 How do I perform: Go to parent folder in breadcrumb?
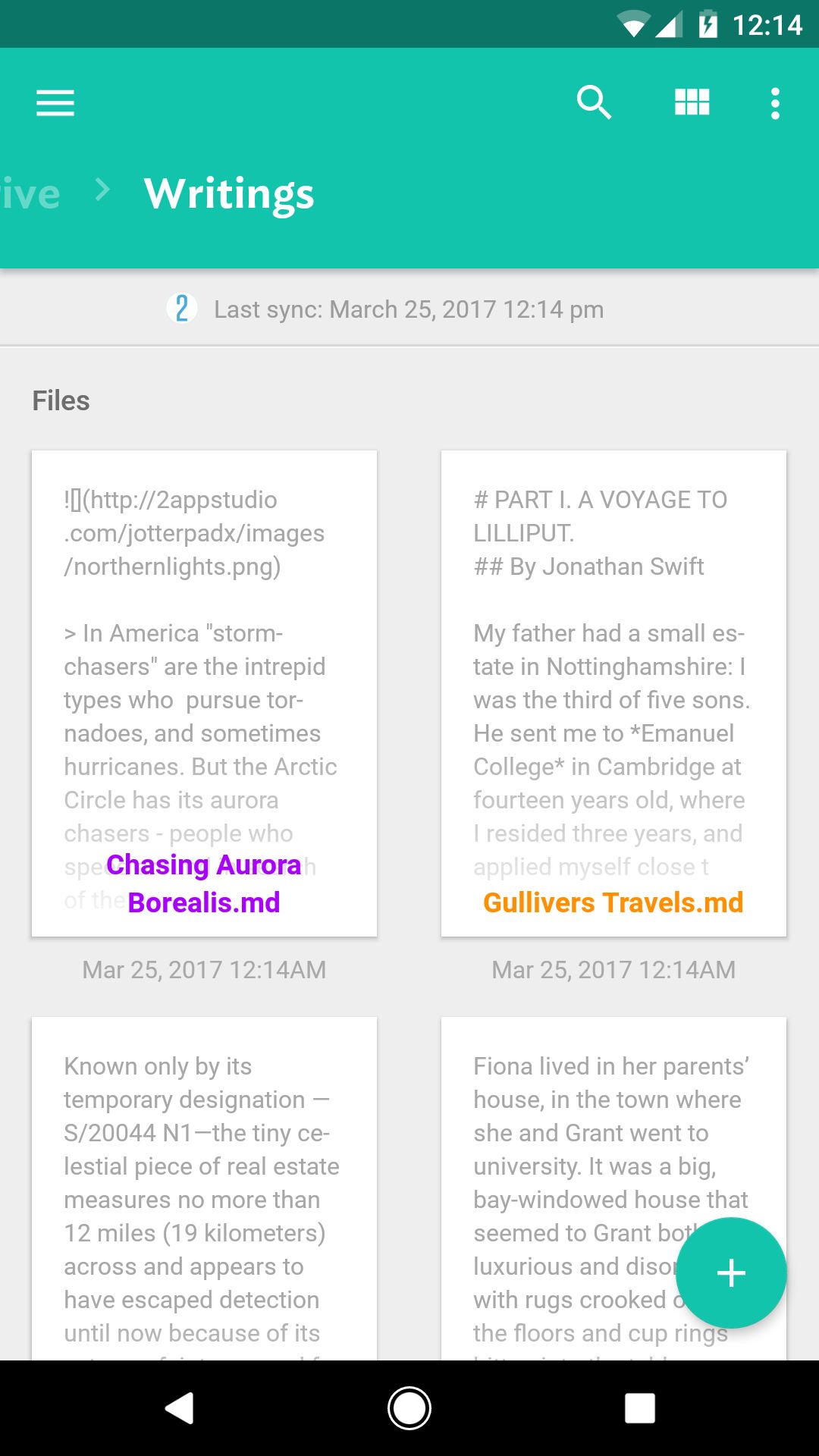click(30, 194)
